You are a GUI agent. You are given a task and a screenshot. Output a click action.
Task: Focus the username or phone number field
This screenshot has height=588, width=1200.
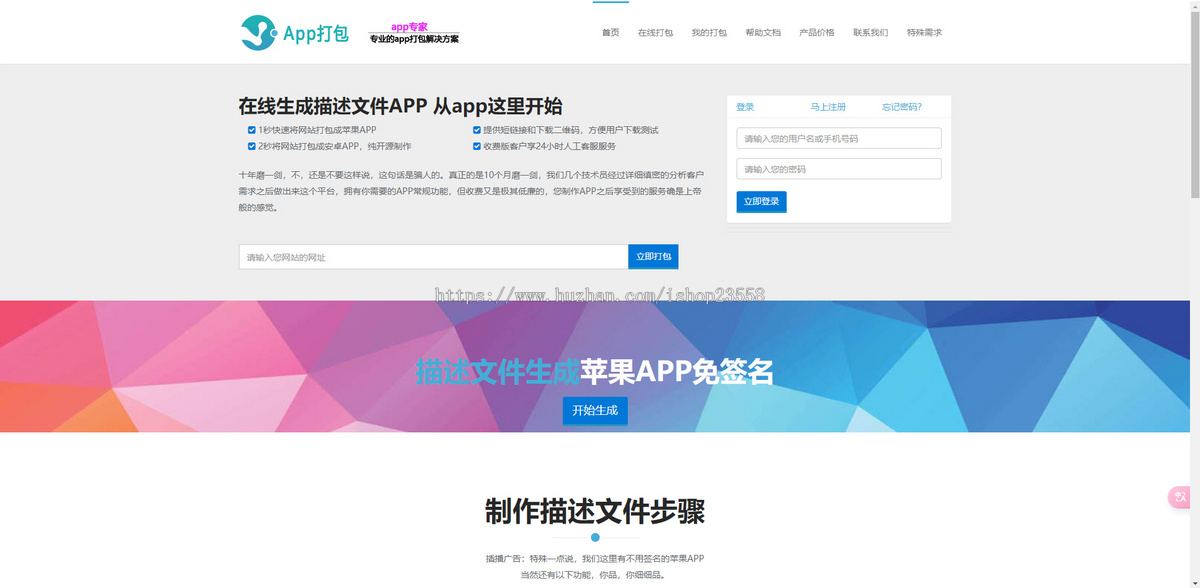pos(838,138)
